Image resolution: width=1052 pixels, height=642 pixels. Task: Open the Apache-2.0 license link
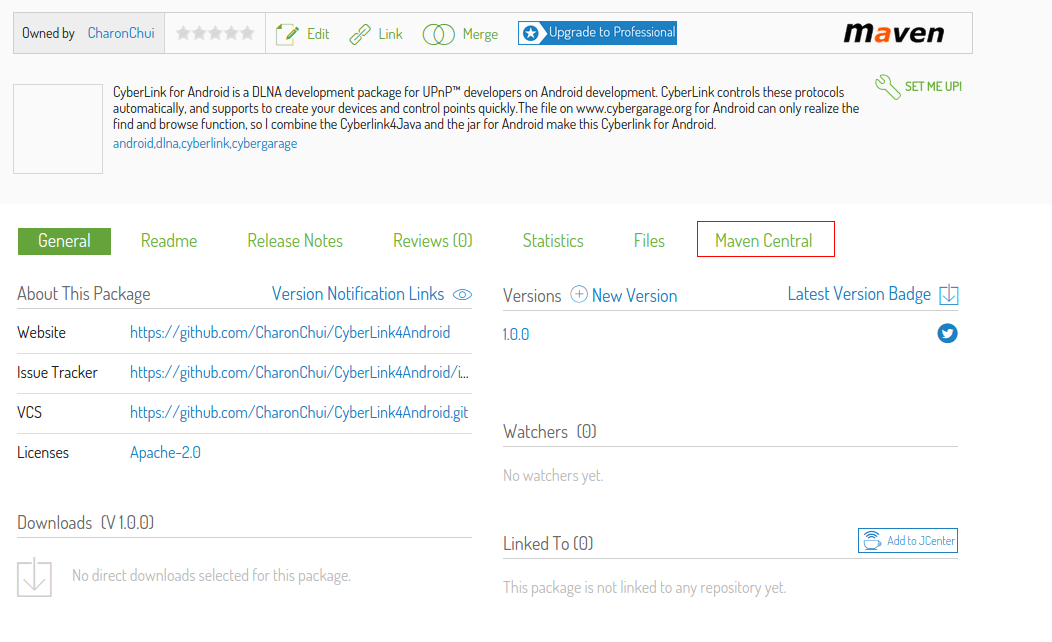[x=165, y=453]
